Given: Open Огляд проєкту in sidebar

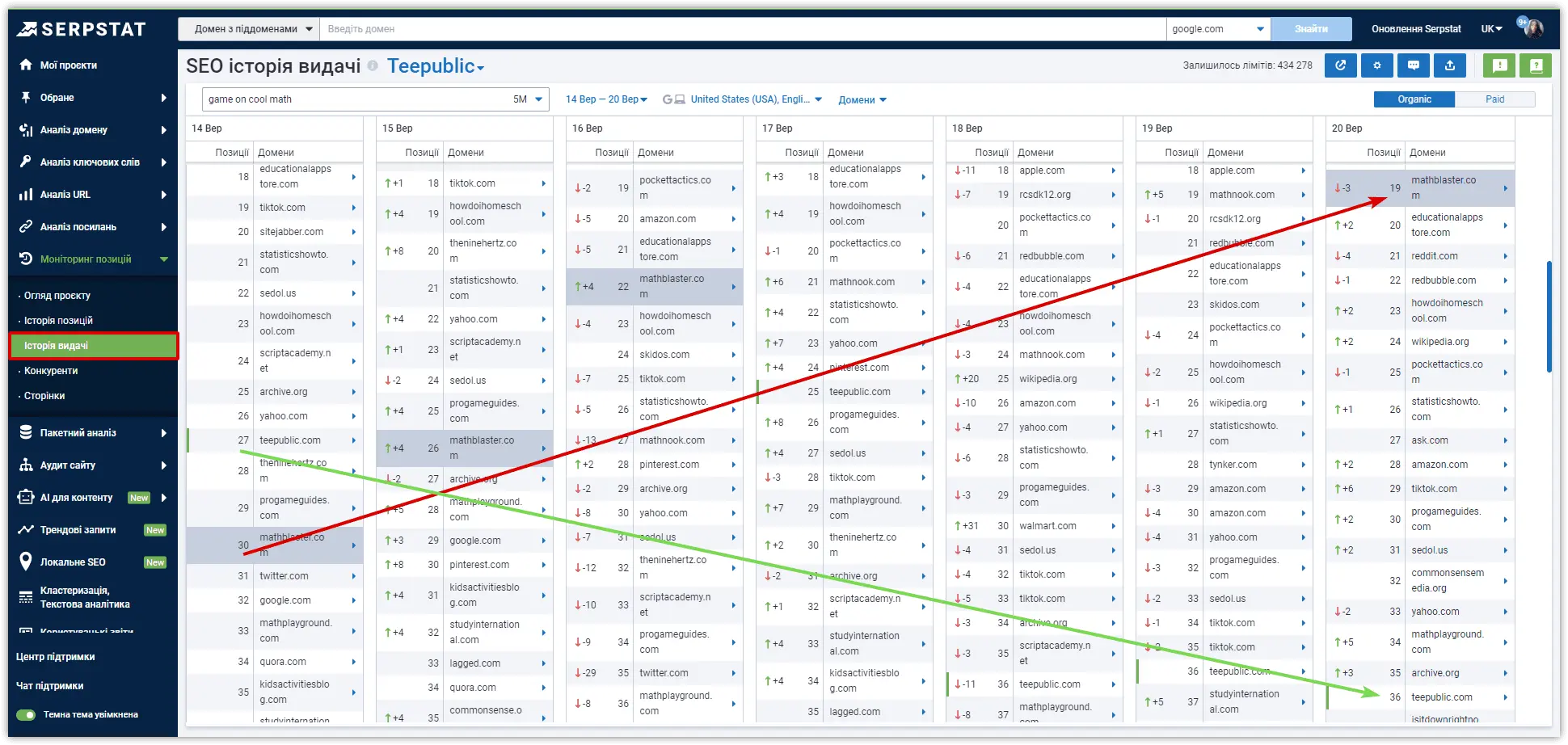Looking at the screenshot, I should (57, 296).
